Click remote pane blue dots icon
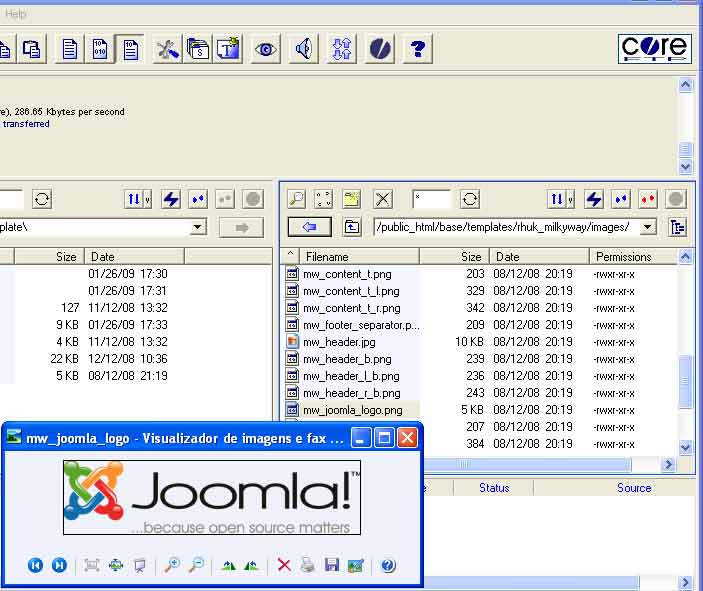Image resolution: width=703 pixels, height=591 pixels. [x=621, y=199]
